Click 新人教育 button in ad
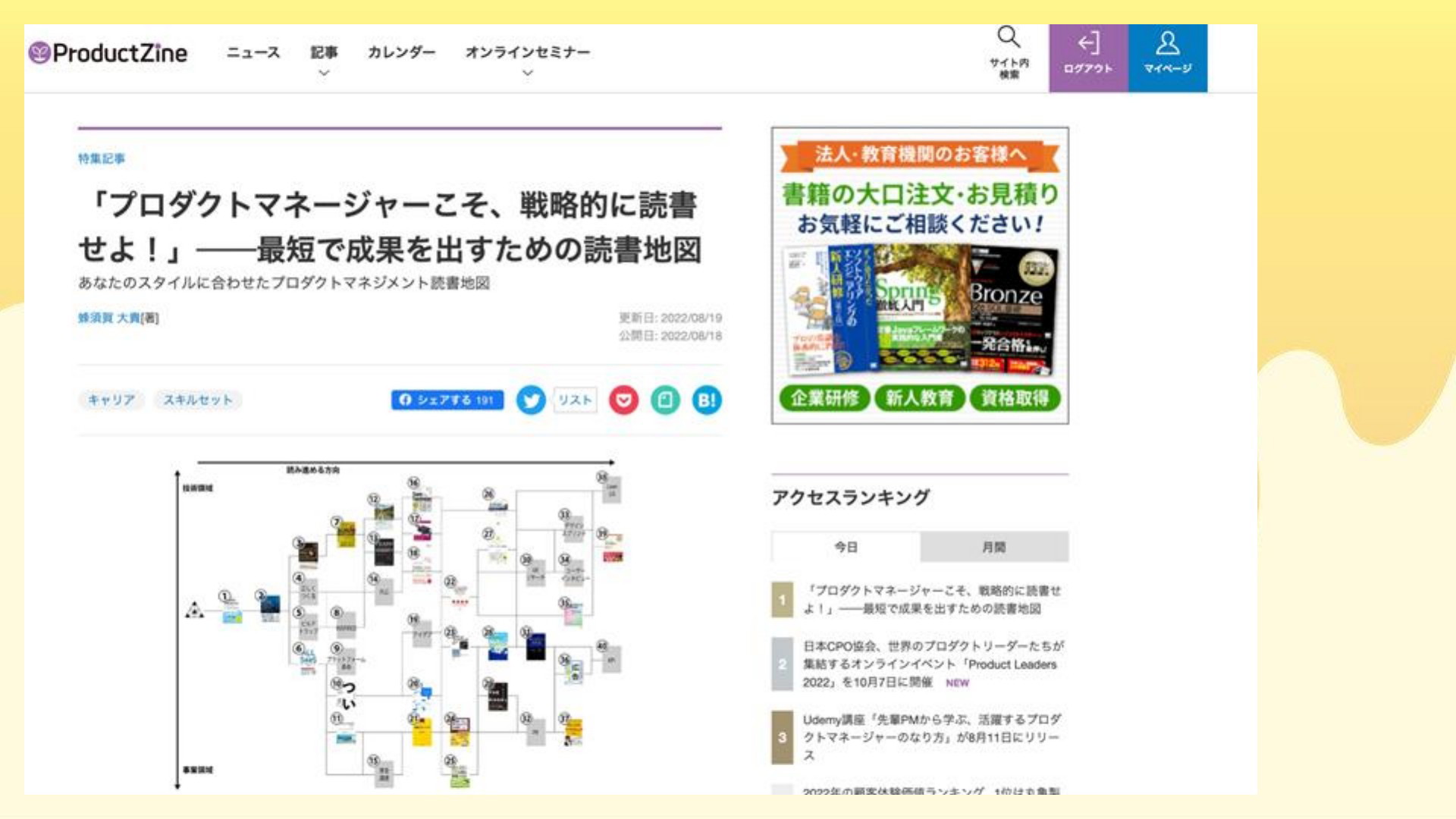Image resolution: width=1456 pixels, height=819 pixels. [x=919, y=398]
